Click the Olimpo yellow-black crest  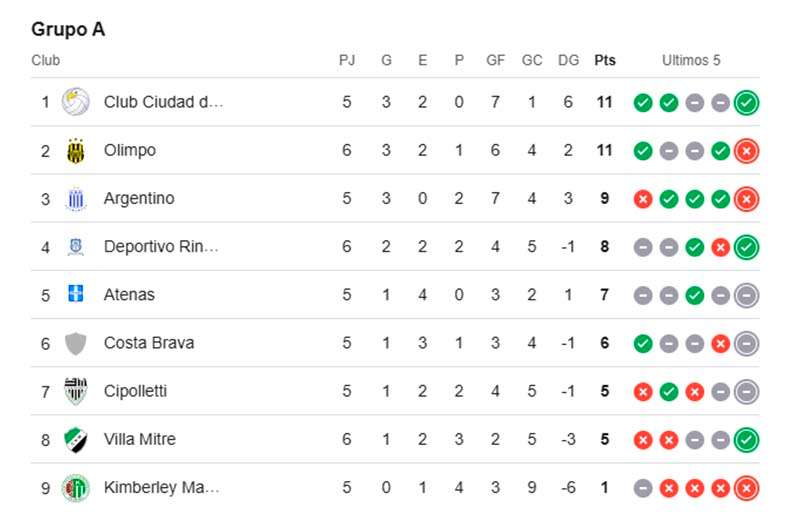point(76,150)
